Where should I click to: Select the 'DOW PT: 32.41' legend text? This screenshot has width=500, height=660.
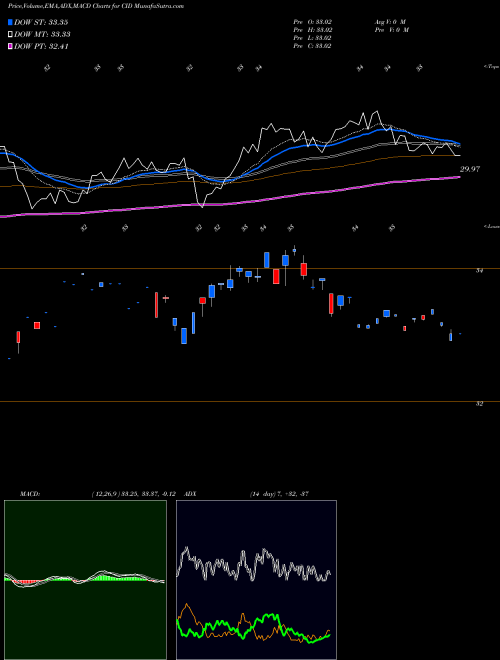click(41, 46)
